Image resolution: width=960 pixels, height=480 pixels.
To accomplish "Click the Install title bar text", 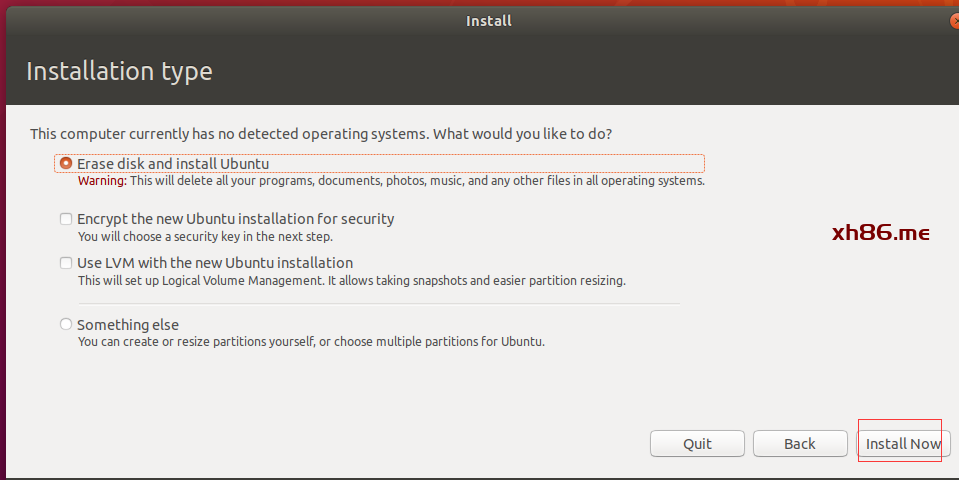I will [x=488, y=20].
